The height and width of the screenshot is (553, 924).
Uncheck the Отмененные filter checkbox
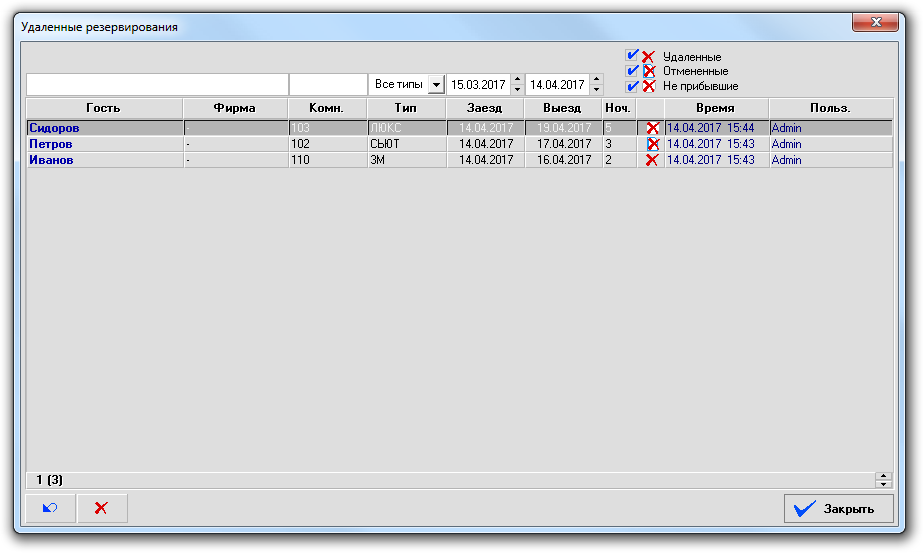pos(632,71)
